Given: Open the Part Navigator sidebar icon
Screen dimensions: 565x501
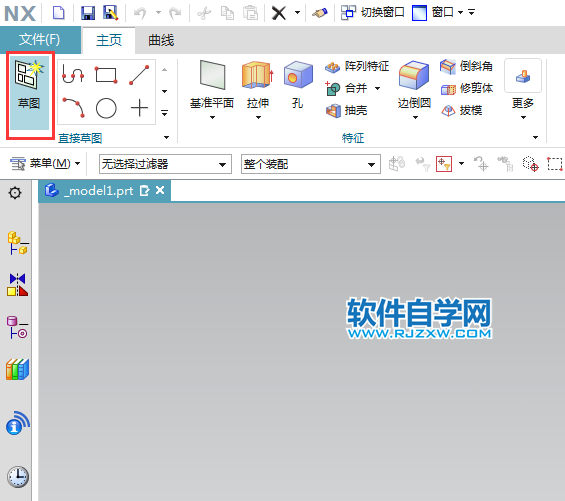Looking at the screenshot, I should (17, 327).
